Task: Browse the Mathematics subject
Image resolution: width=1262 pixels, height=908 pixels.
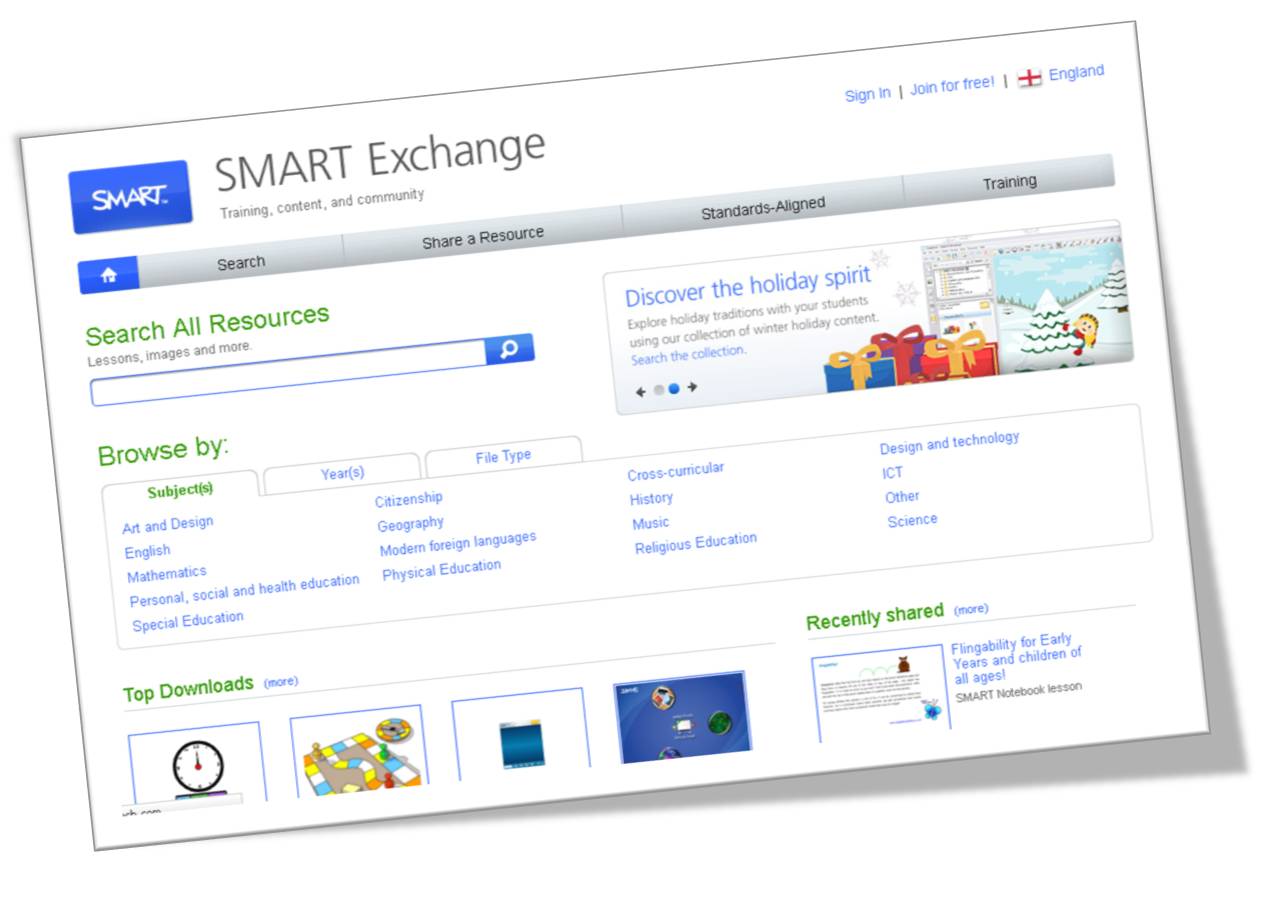Action: (x=167, y=575)
